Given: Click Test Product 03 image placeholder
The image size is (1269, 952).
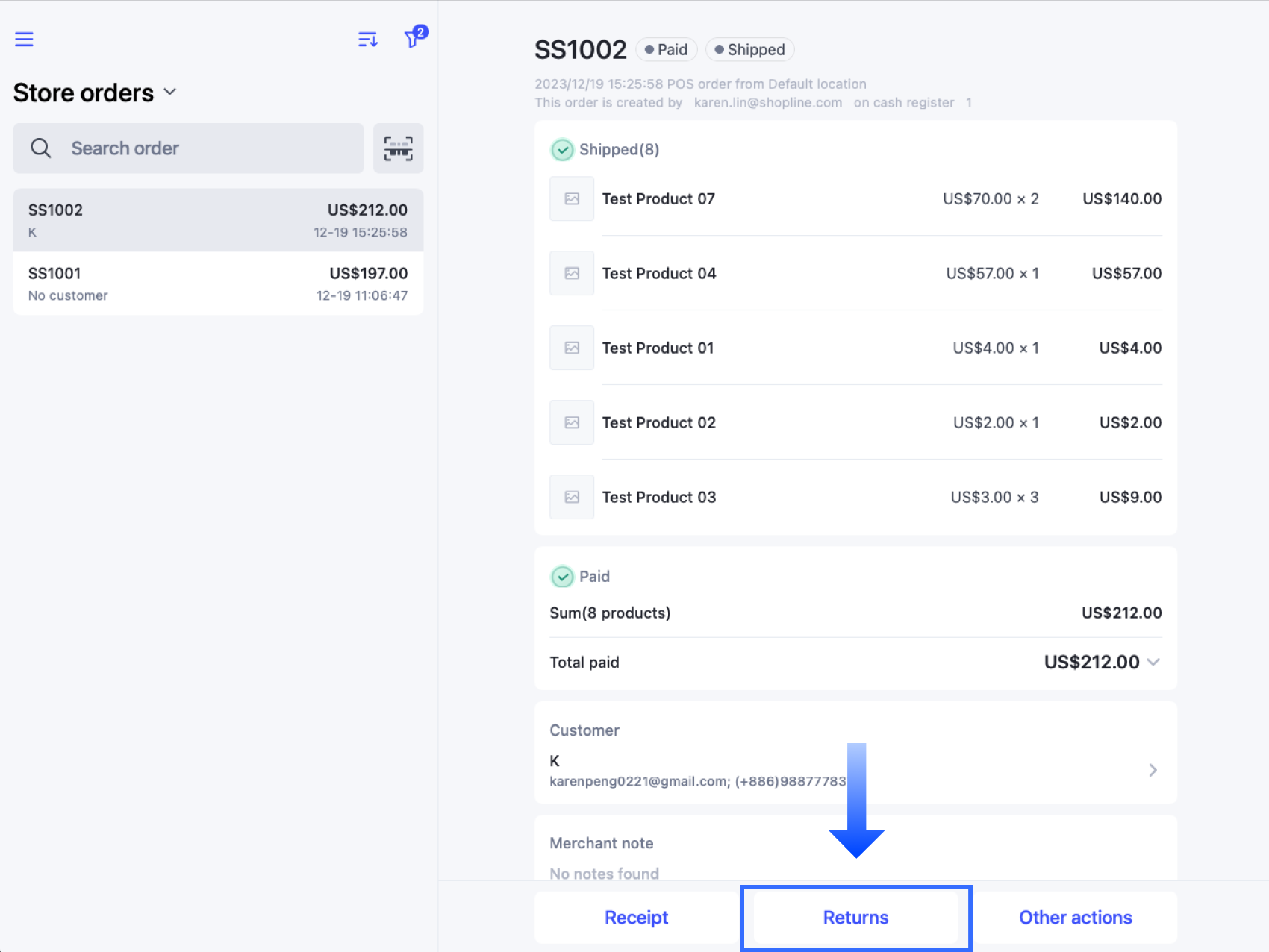Looking at the screenshot, I should click(572, 498).
